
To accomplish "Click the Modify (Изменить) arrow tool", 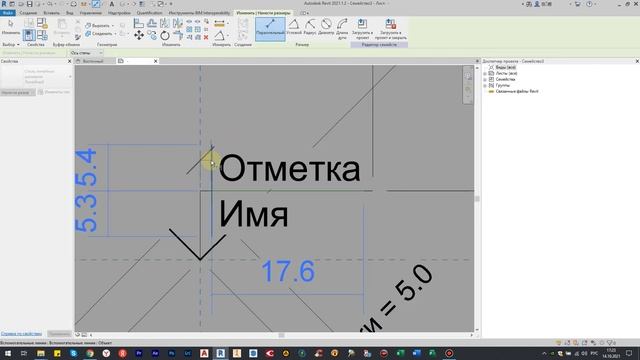I will point(11,27).
